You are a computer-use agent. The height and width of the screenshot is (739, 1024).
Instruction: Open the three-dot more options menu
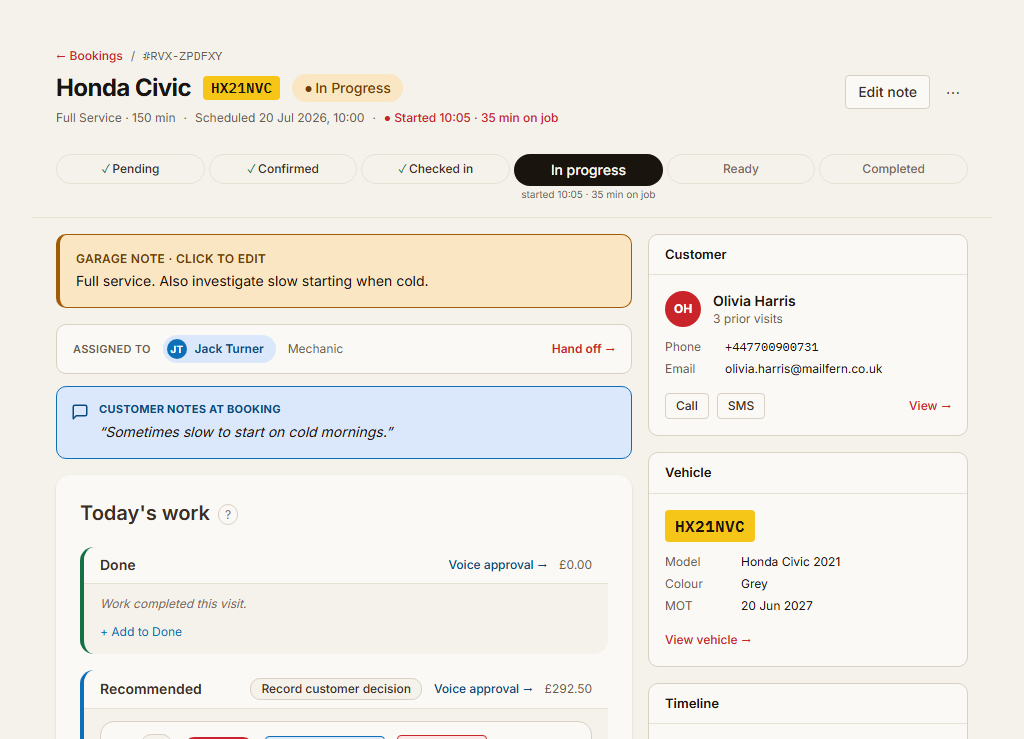tap(953, 92)
